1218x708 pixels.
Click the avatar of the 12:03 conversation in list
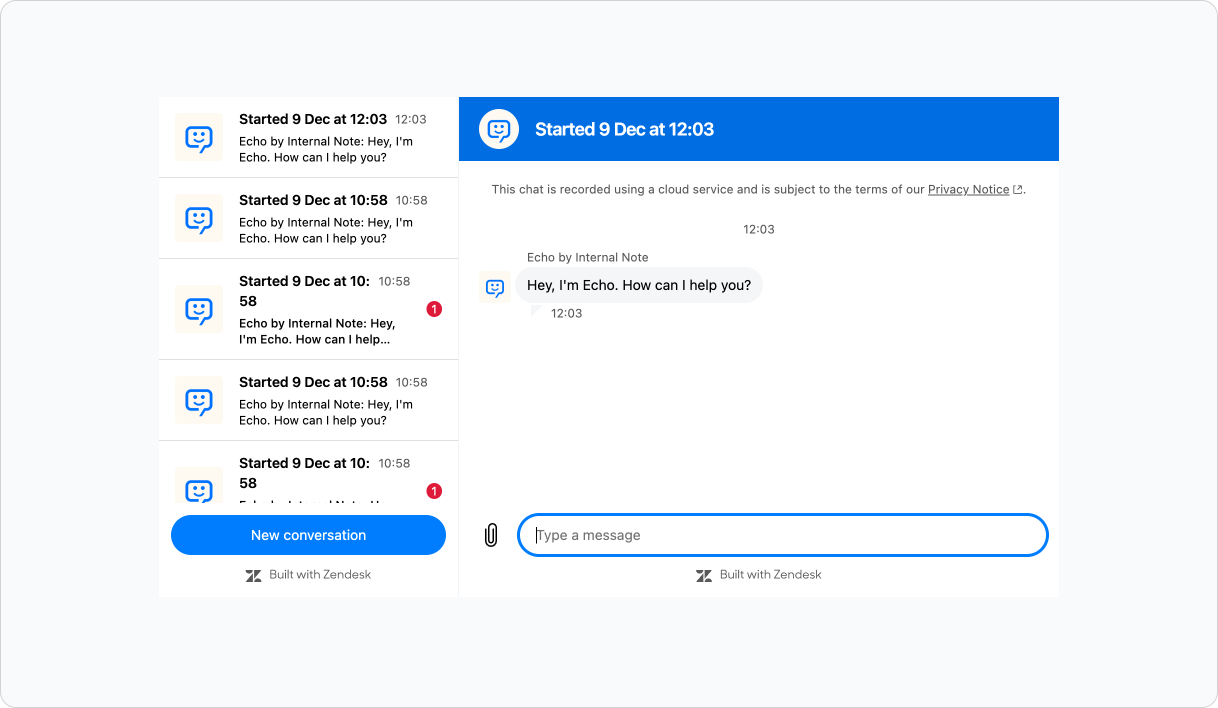coord(199,138)
